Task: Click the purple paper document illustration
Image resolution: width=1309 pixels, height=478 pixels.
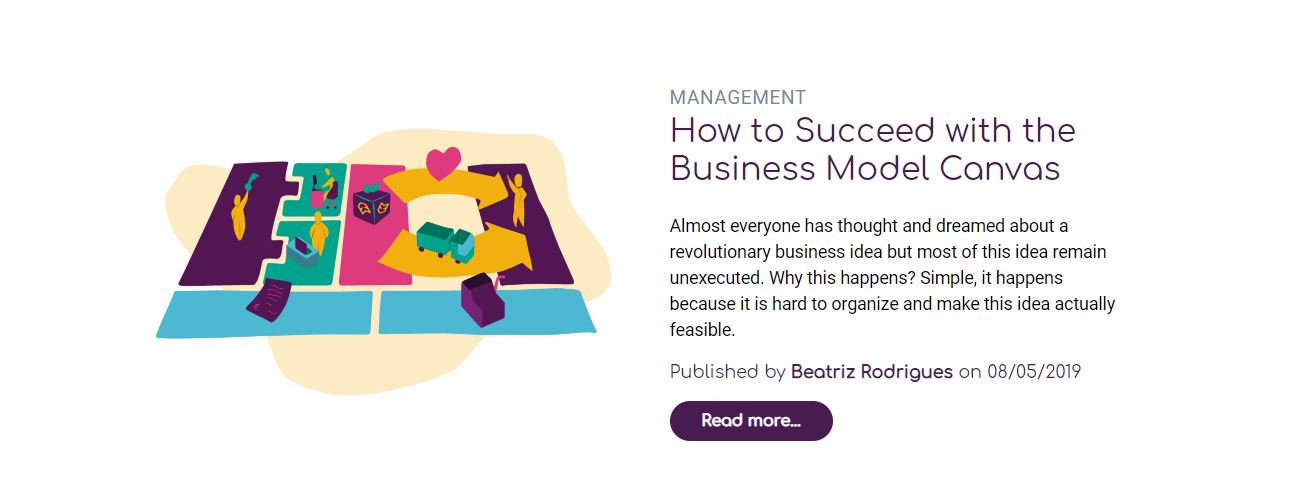Action: coord(269,300)
